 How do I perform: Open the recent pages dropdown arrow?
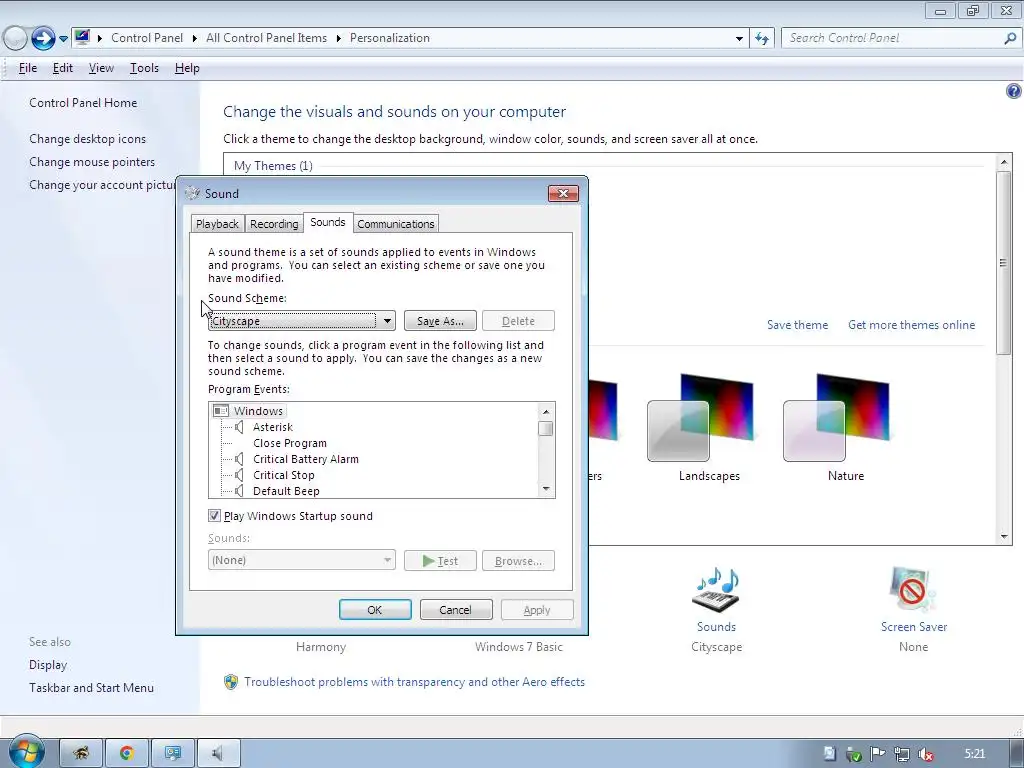pos(63,39)
